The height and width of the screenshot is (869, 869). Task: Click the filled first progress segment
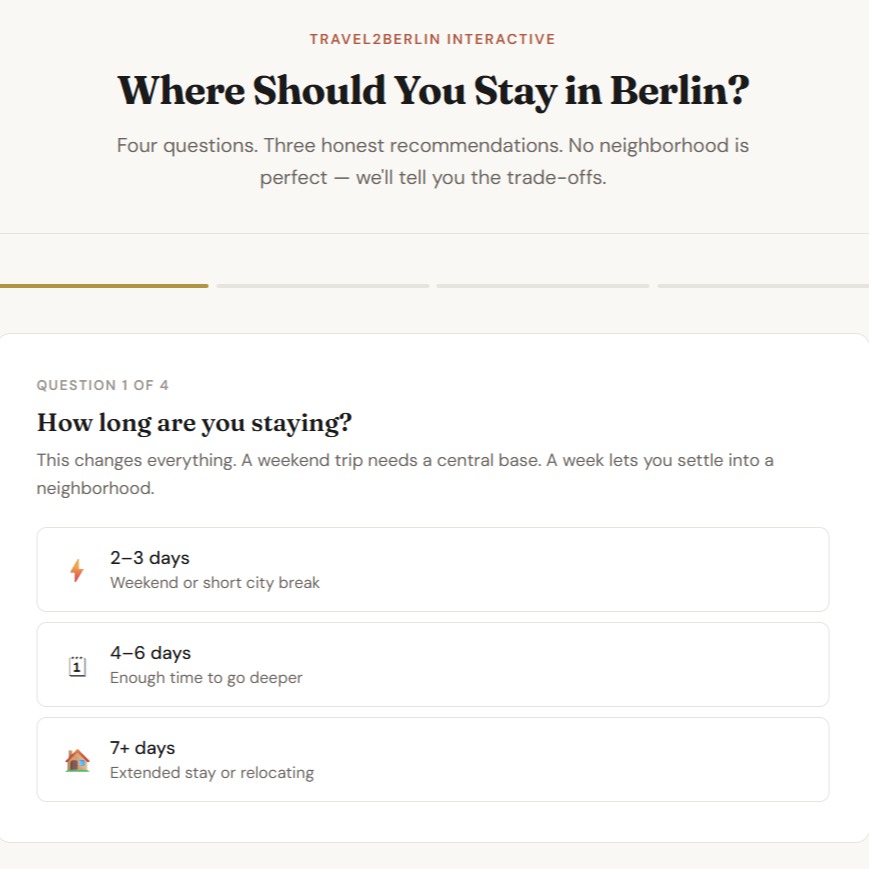tap(104, 286)
